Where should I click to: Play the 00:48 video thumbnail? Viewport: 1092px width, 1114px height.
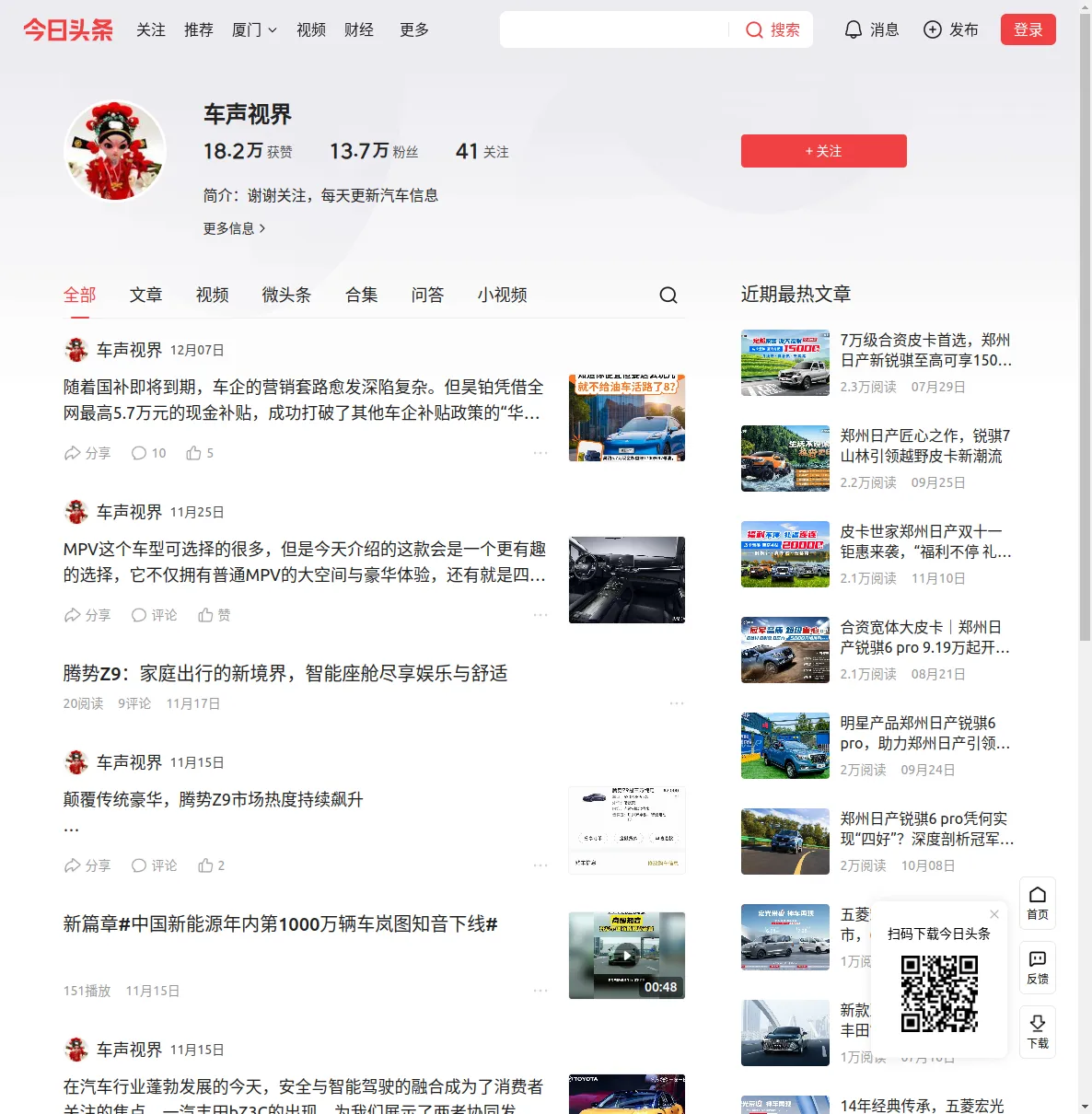[x=627, y=956]
